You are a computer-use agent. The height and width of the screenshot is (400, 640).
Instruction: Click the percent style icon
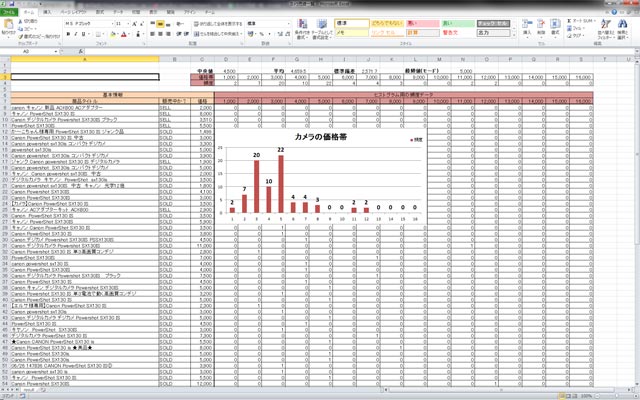(x=262, y=34)
